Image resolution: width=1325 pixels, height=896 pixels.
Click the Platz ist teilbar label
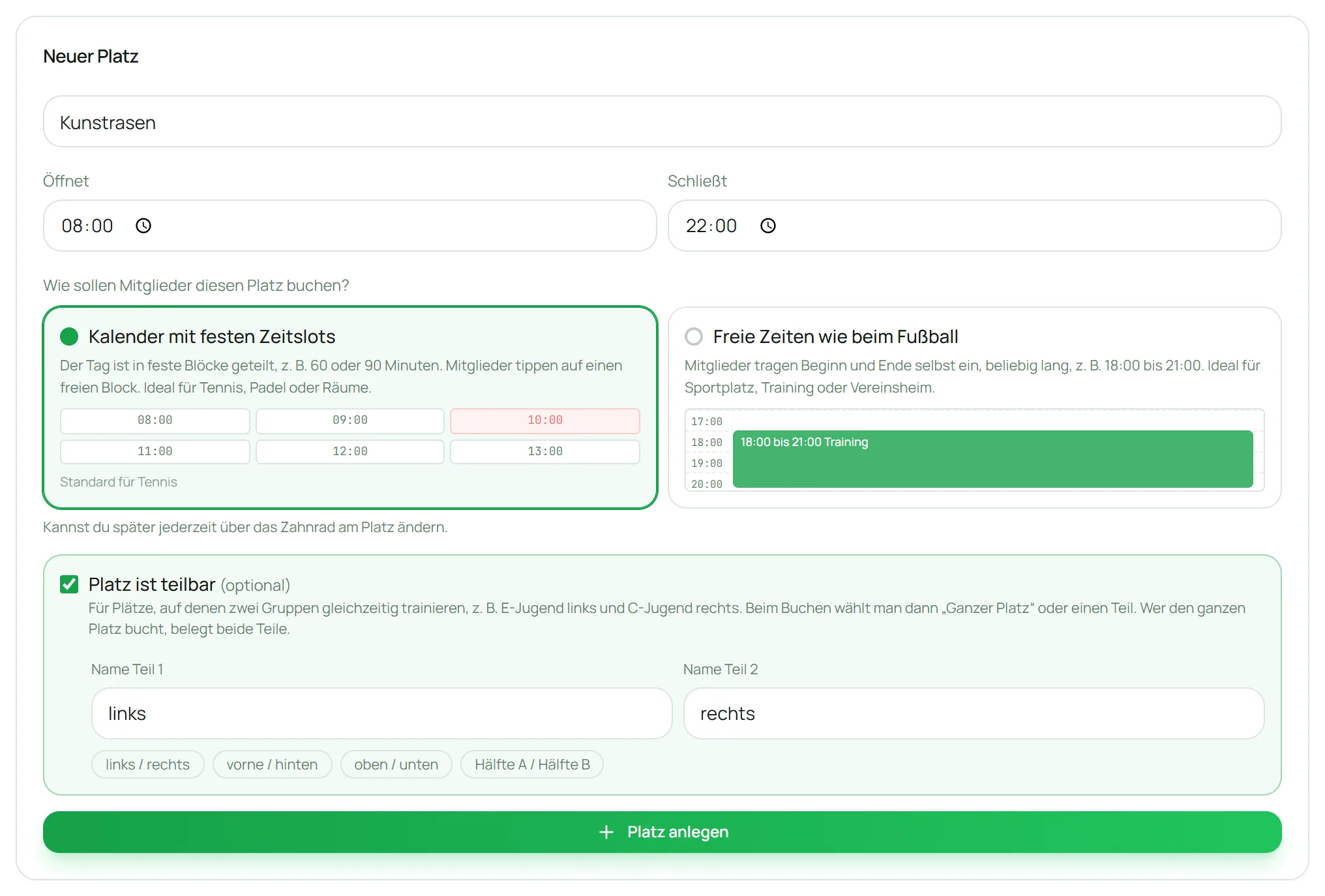coord(152,584)
